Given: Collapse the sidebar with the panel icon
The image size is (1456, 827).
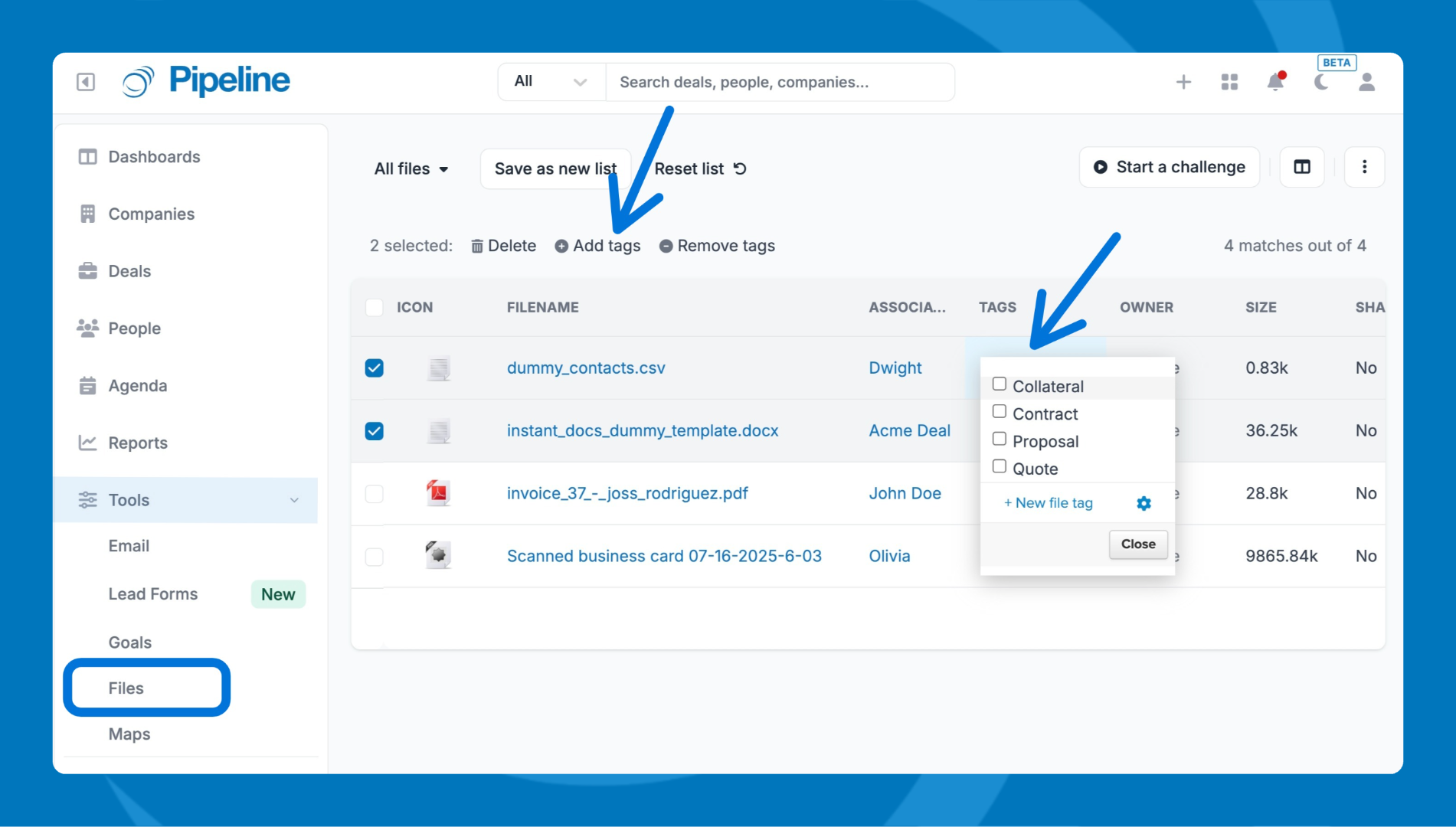Looking at the screenshot, I should (x=86, y=82).
